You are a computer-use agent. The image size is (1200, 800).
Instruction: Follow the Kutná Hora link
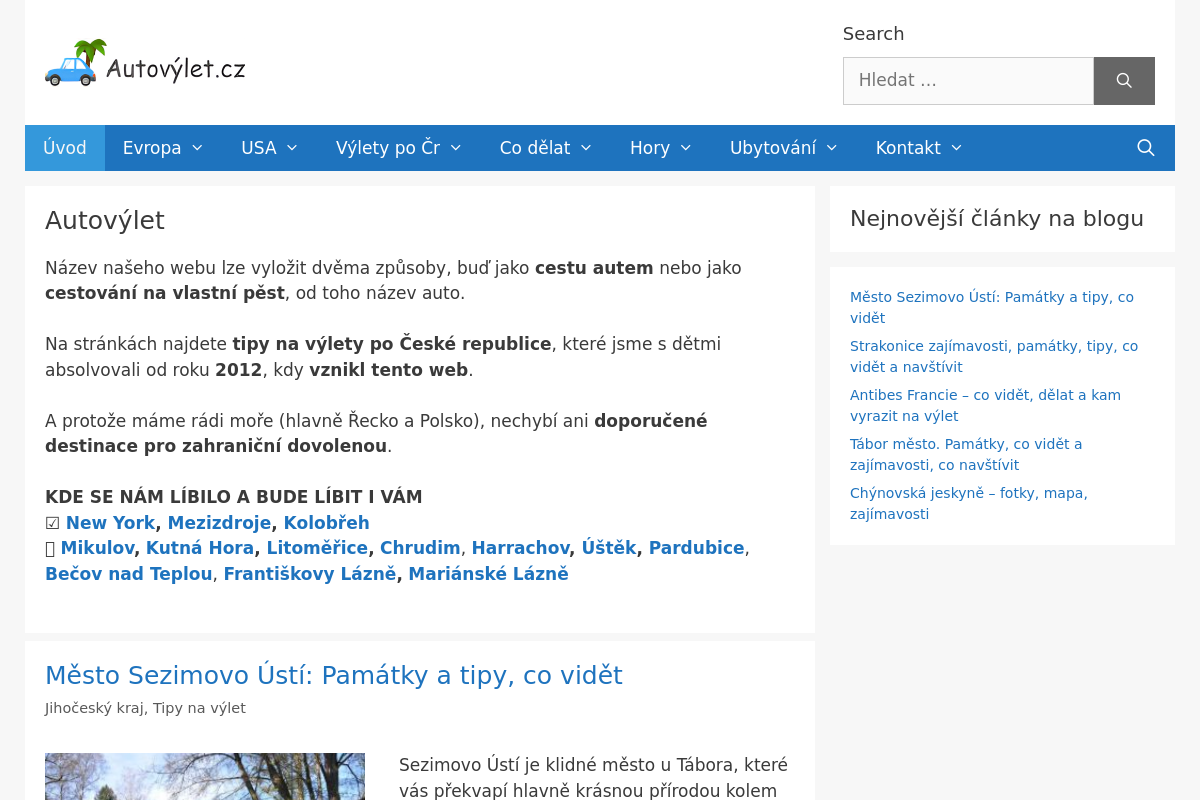click(200, 548)
